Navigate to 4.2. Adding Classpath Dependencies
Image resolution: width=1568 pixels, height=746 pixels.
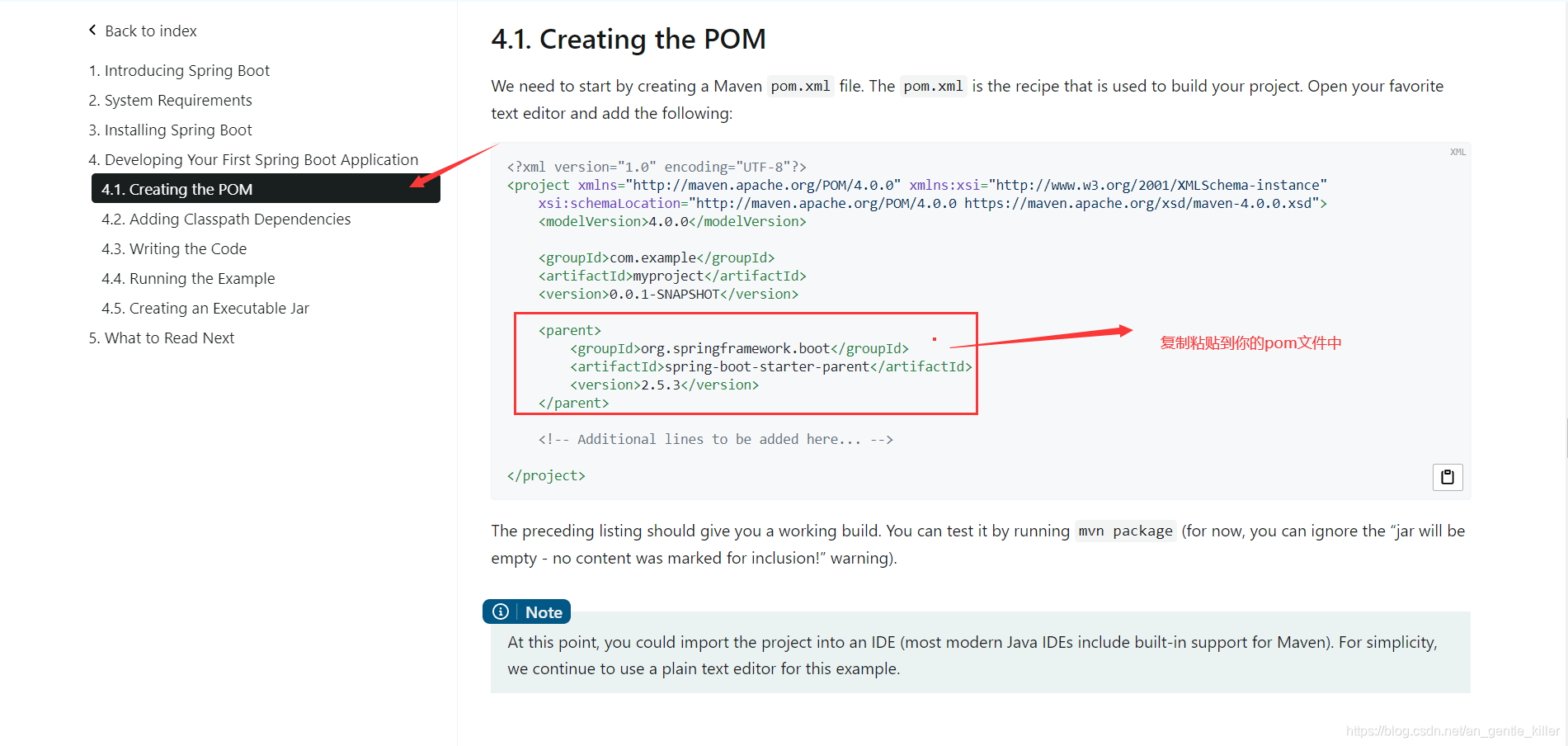click(226, 220)
